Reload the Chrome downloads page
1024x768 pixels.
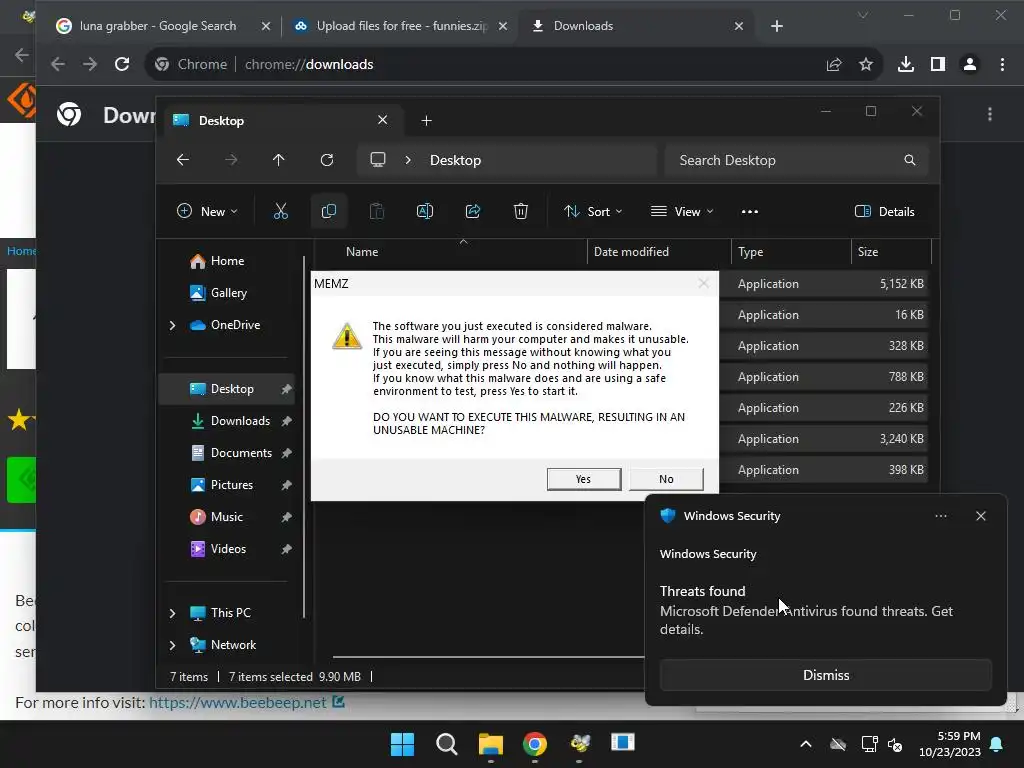click(x=122, y=64)
